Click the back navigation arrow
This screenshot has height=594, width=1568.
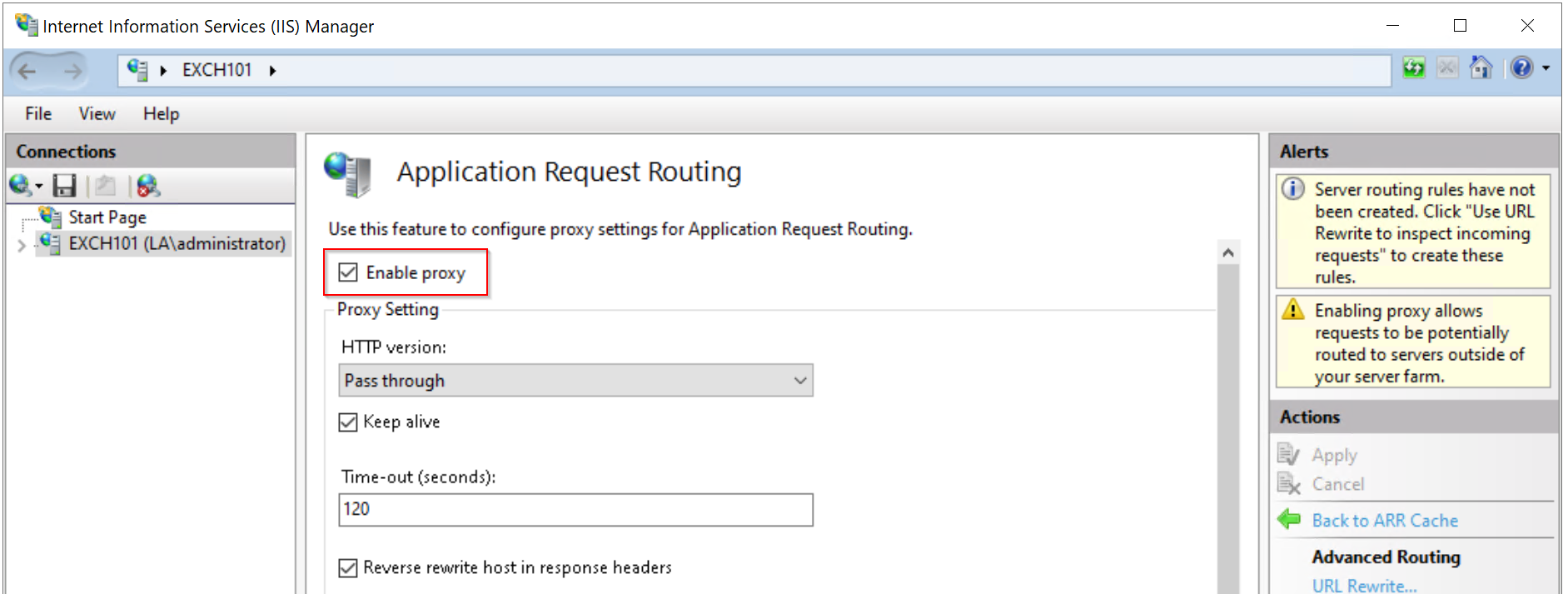27,71
